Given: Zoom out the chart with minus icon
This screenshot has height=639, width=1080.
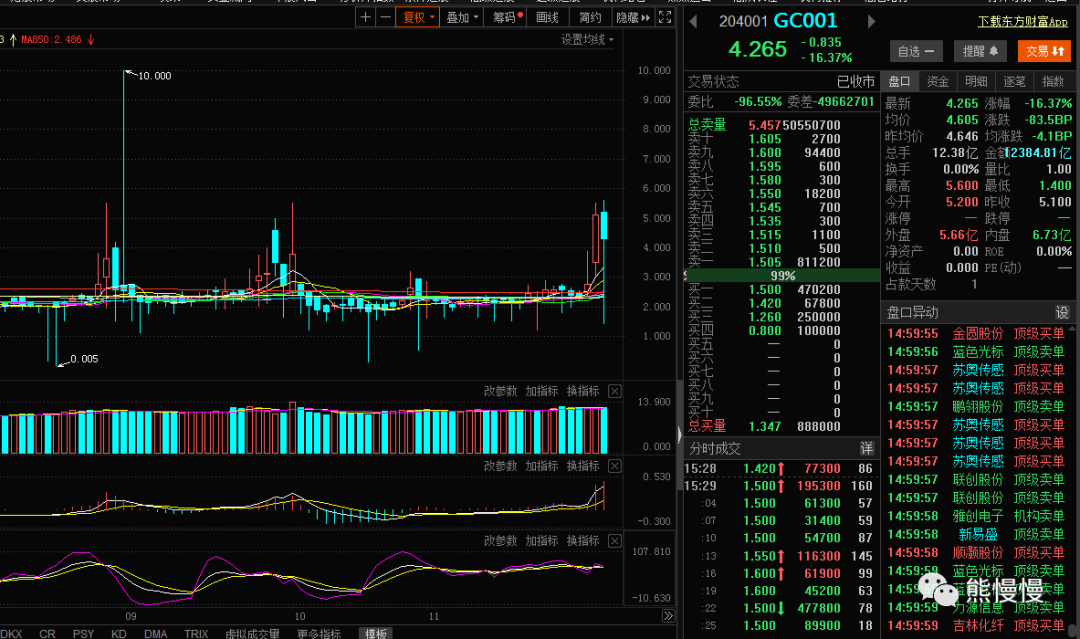Looking at the screenshot, I should point(386,17).
